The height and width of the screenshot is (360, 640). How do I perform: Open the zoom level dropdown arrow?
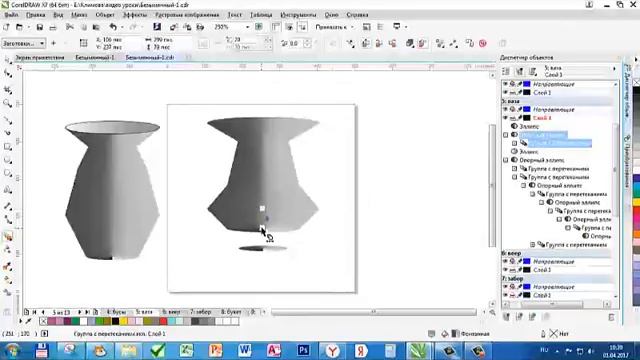[247, 27]
